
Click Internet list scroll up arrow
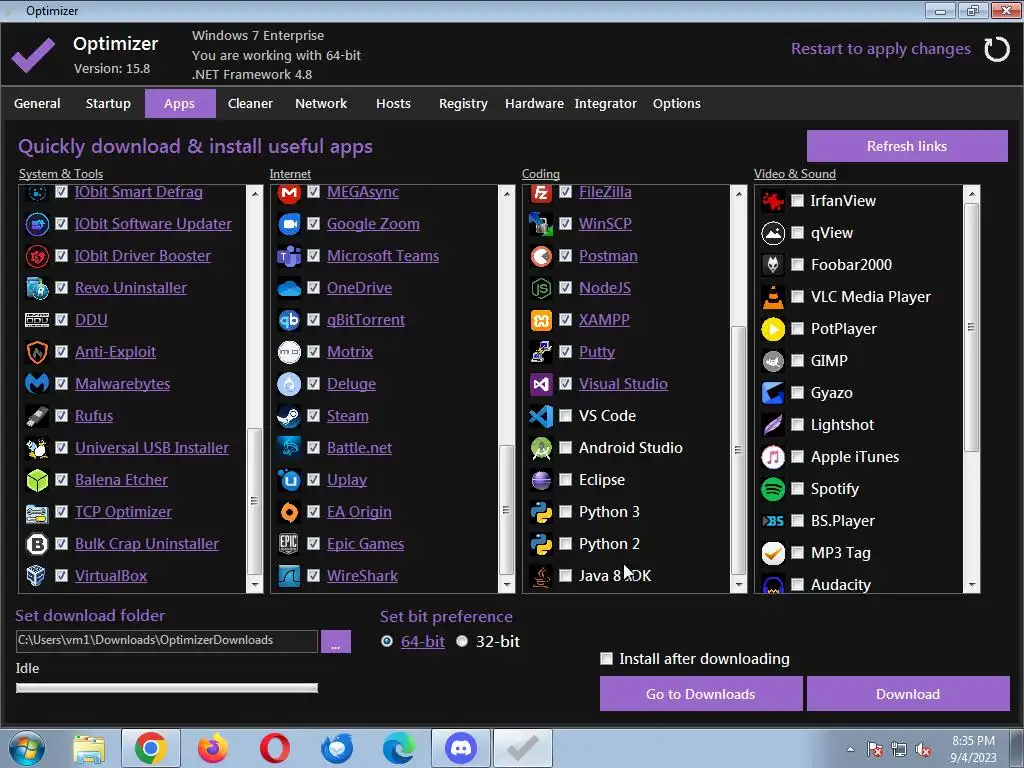tap(507, 193)
